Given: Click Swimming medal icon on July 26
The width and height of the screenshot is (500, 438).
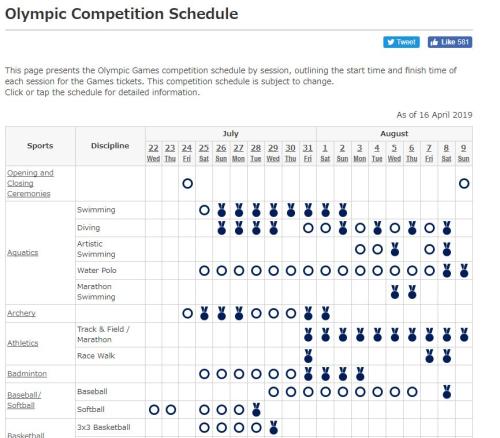Looking at the screenshot, I should tap(222, 210).
